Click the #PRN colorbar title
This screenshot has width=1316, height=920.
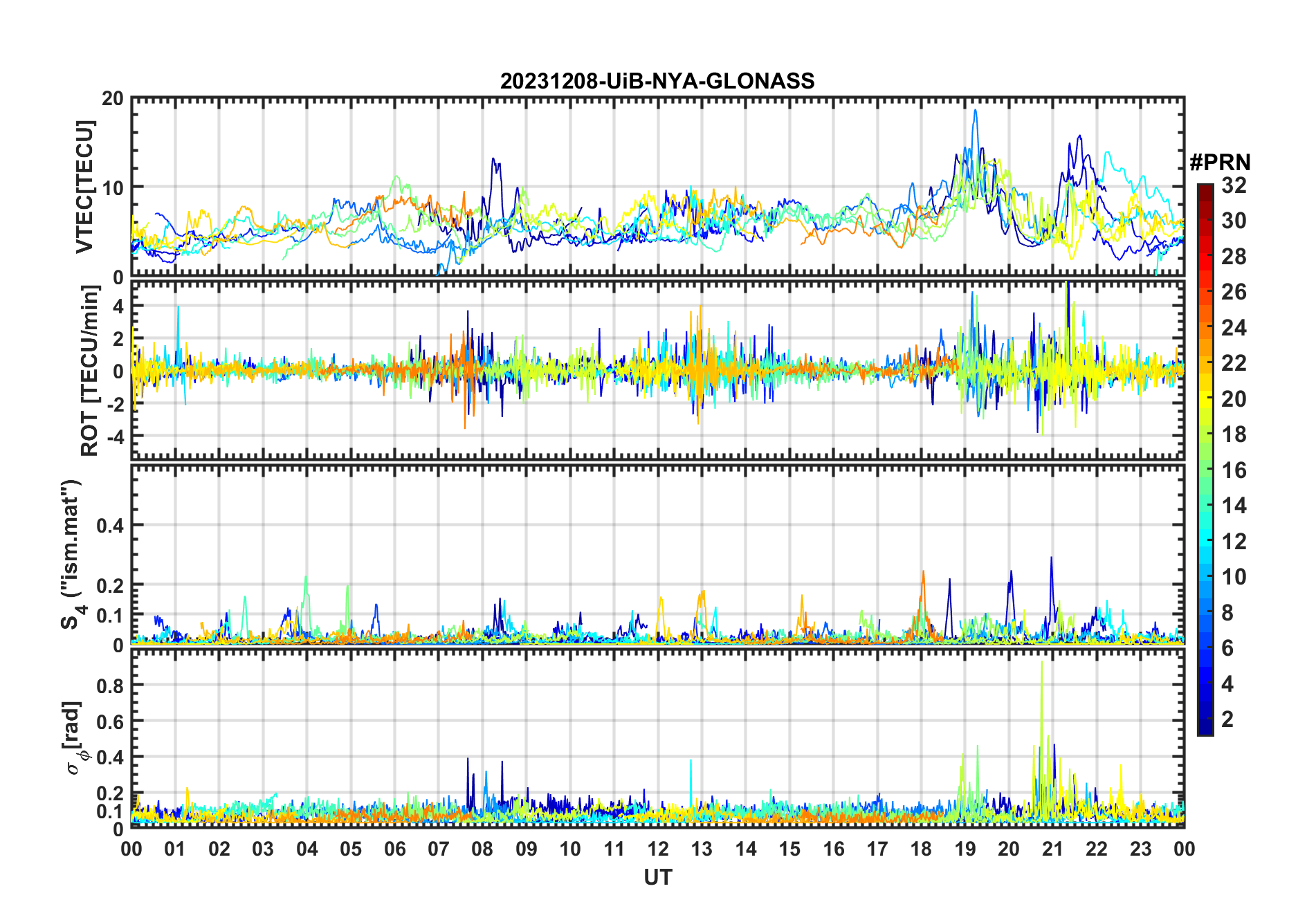tap(1220, 163)
